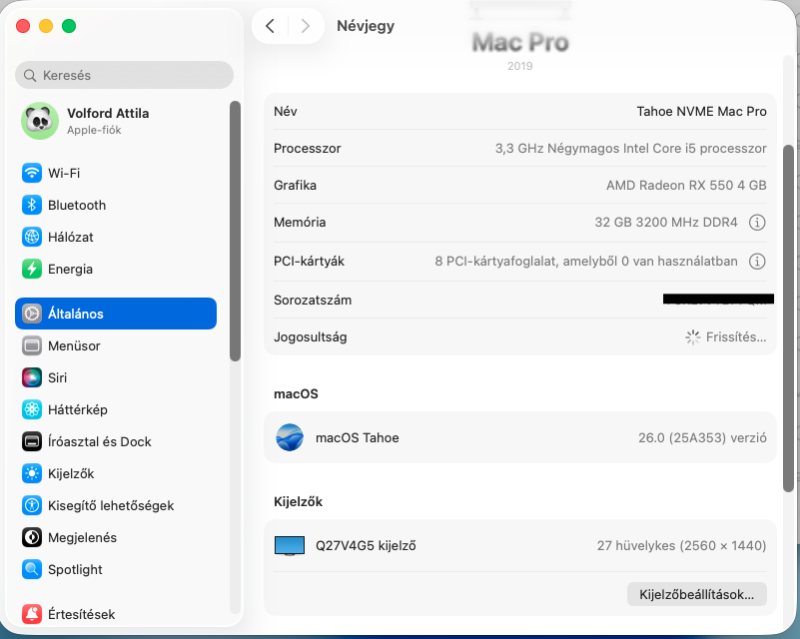The width and height of the screenshot is (800, 639).
Task: Open Wi-Fi settings icon in sidebar
Action: coord(32,173)
